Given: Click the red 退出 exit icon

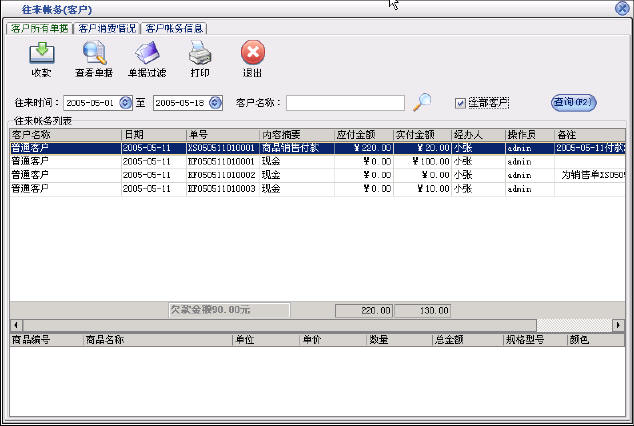Looking at the screenshot, I should pos(253,56).
